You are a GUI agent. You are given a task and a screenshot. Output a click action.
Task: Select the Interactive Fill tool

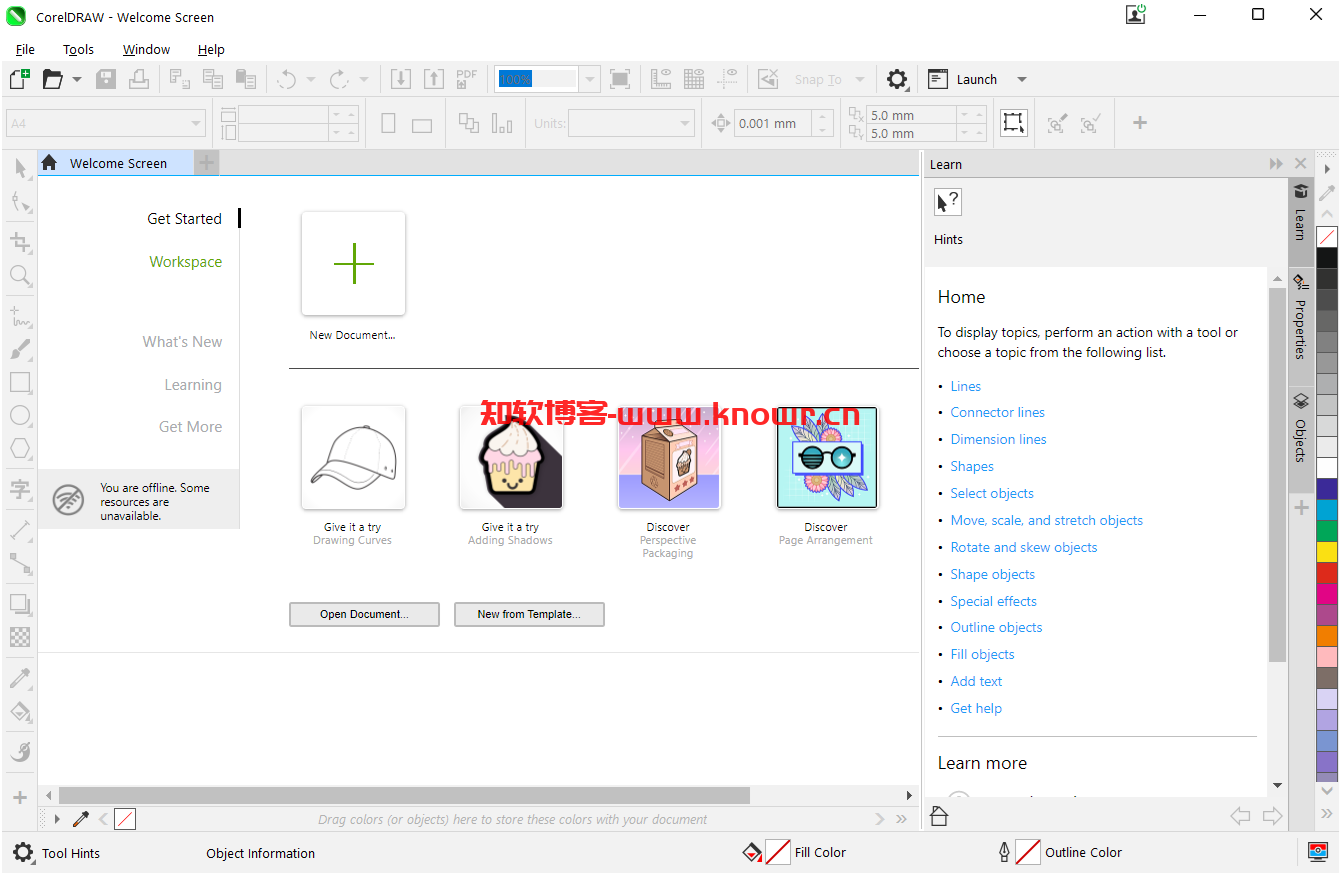[20, 711]
